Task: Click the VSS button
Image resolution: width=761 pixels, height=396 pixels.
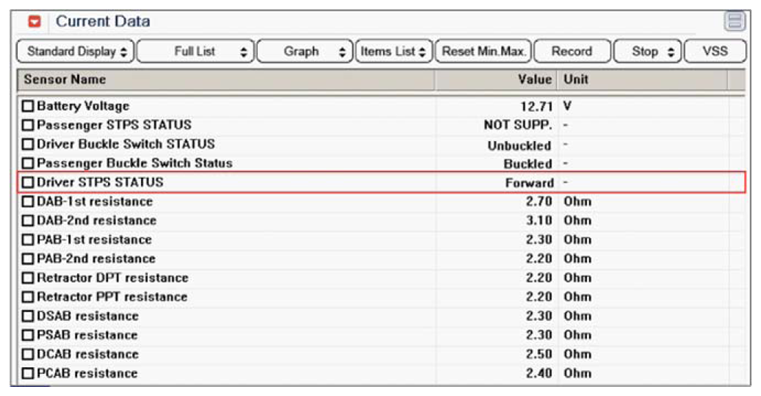Action: click(715, 51)
